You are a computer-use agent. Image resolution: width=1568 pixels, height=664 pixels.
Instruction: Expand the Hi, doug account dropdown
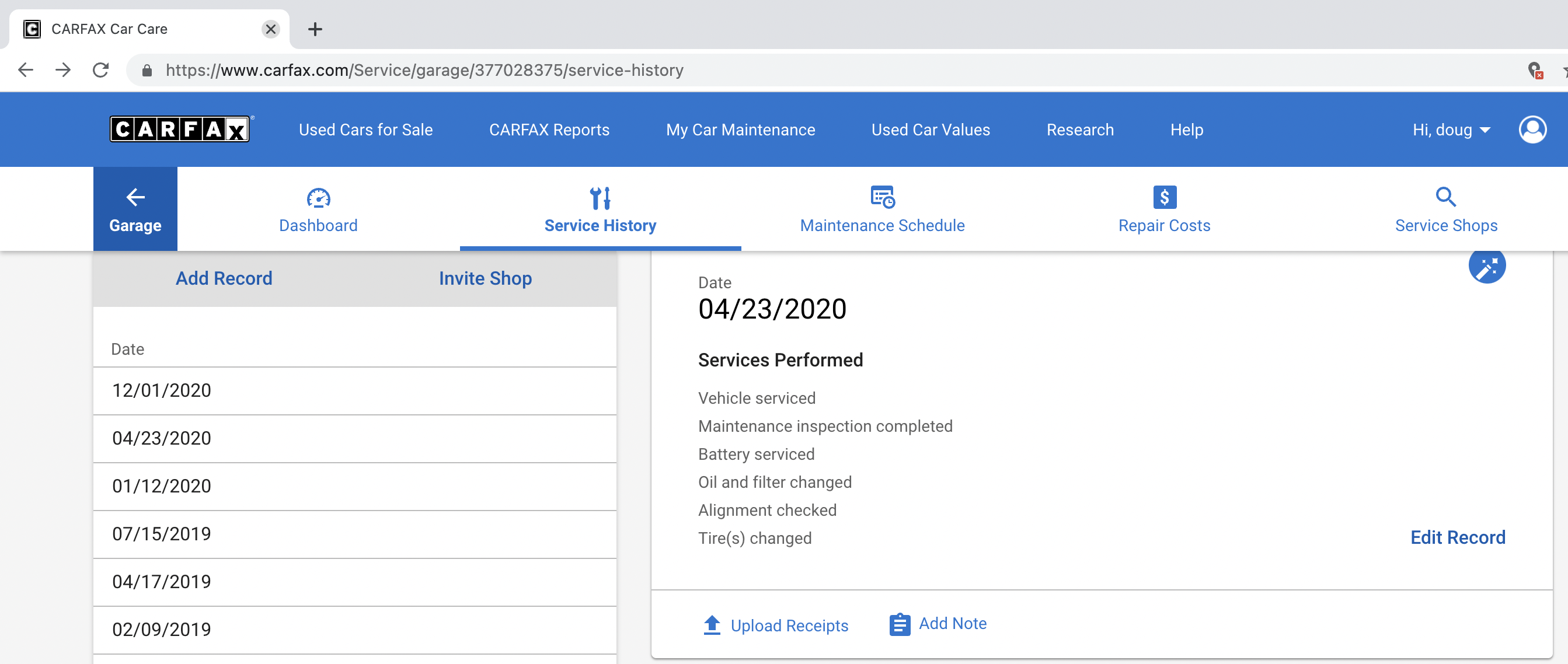click(x=1451, y=130)
